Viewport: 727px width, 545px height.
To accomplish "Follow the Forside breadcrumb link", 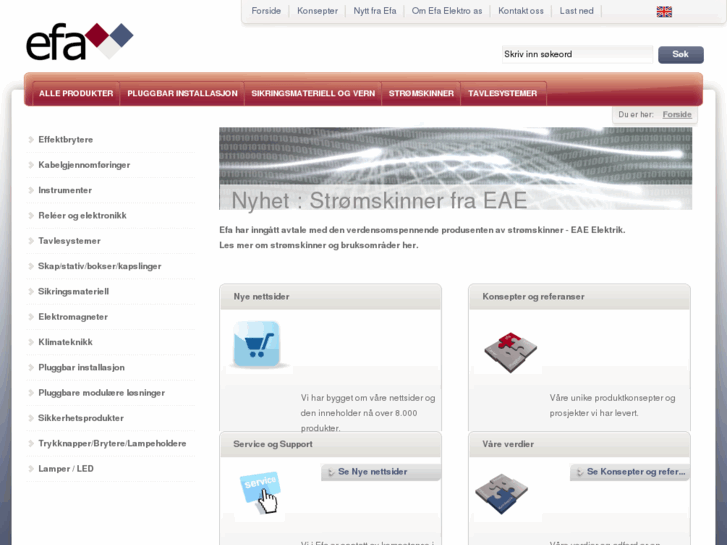I will [677, 115].
